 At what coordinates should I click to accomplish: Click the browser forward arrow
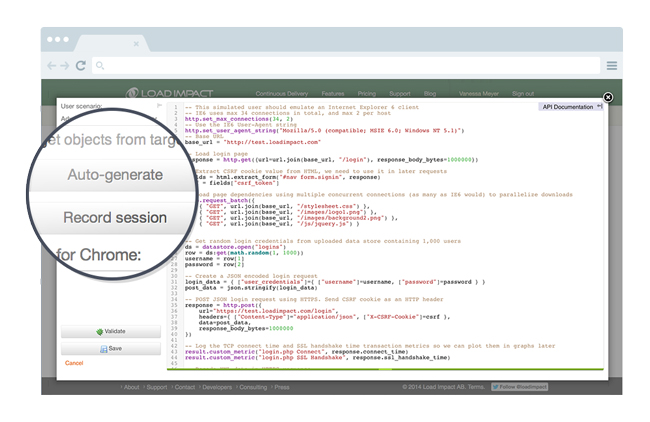[65, 65]
